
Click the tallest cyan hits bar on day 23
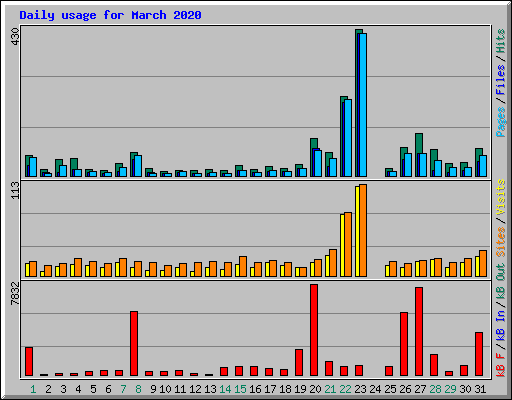click(x=363, y=105)
